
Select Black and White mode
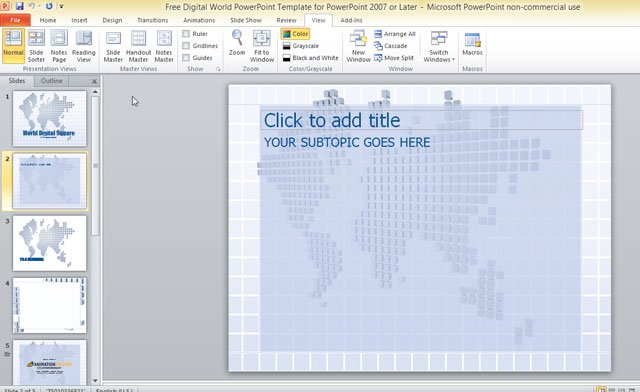click(x=311, y=58)
